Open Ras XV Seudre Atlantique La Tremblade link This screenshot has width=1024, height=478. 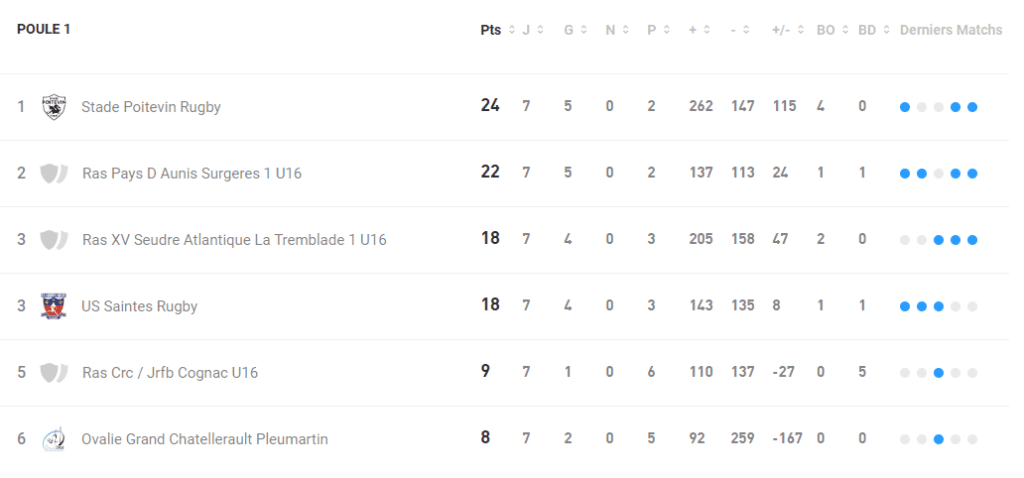(234, 240)
